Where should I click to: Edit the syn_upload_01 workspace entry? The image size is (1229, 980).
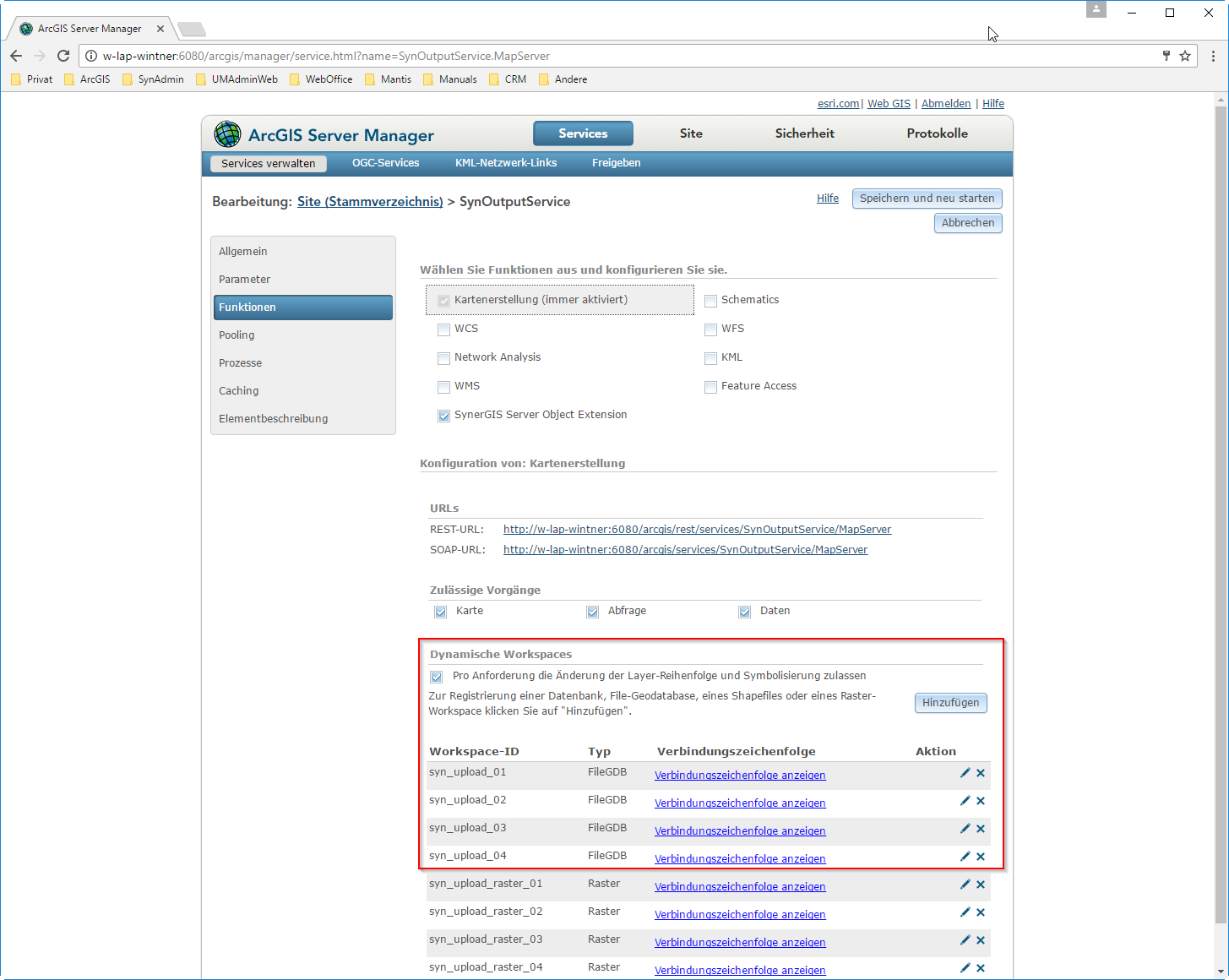(x=965, y=771)
